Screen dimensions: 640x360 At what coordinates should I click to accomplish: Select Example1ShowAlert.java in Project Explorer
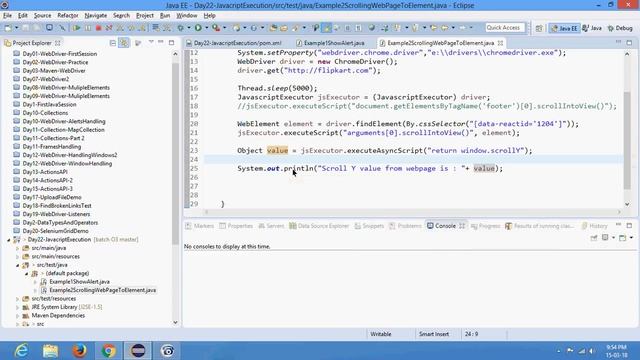79,282
